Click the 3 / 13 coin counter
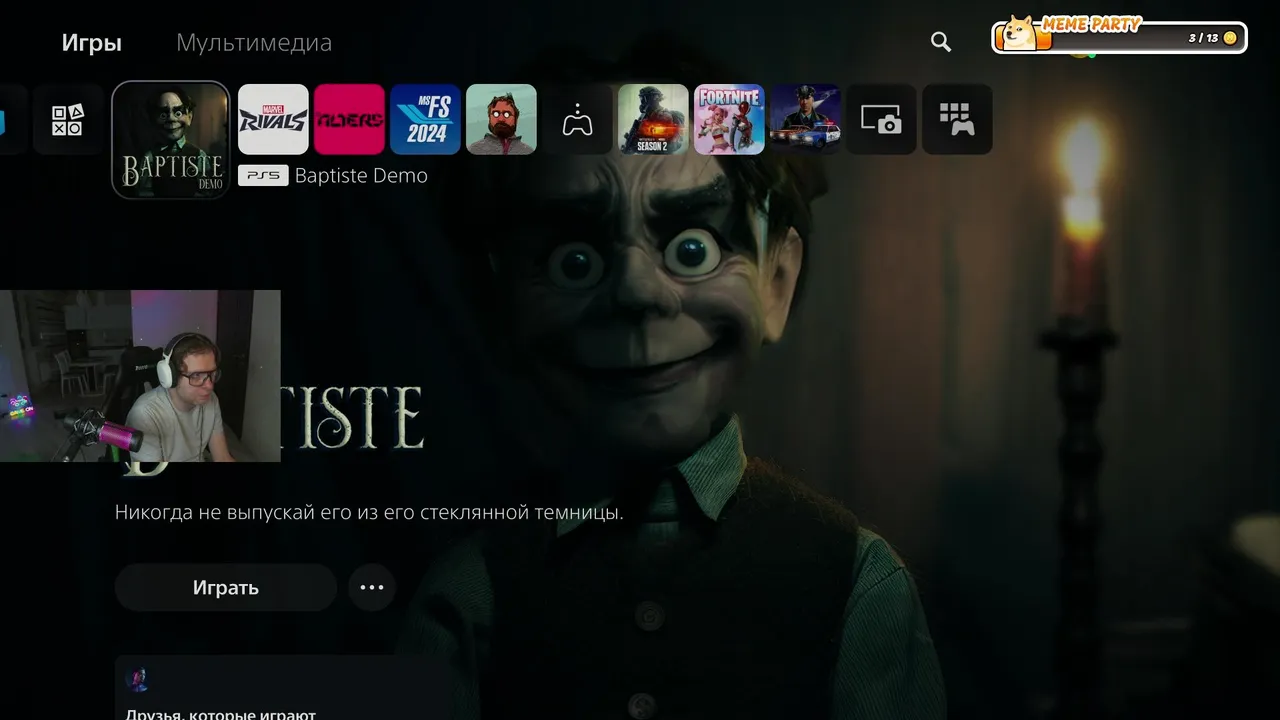Image resolution: width=1280 pixels, height=720 pixels. [x=1212, y=38]
